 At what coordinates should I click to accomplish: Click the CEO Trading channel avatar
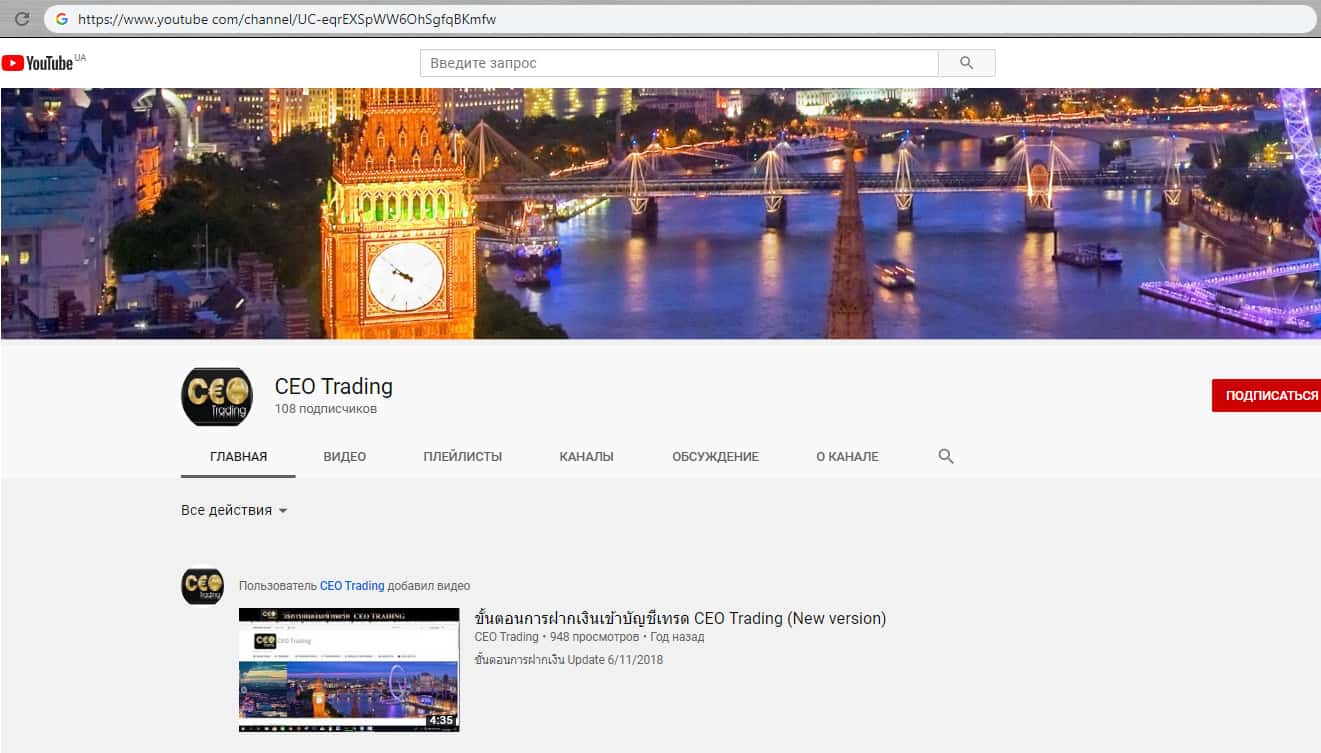pos(216,397)
